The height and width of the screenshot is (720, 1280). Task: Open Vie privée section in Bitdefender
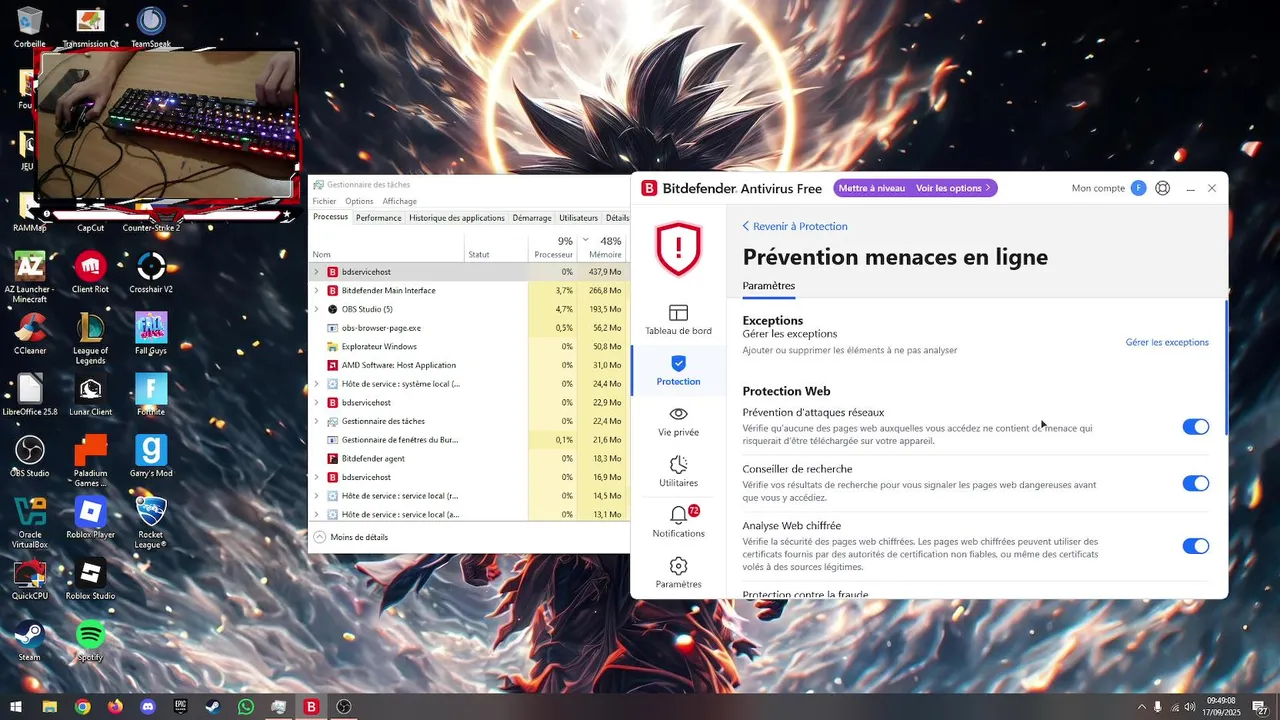[x=678, y=422]
